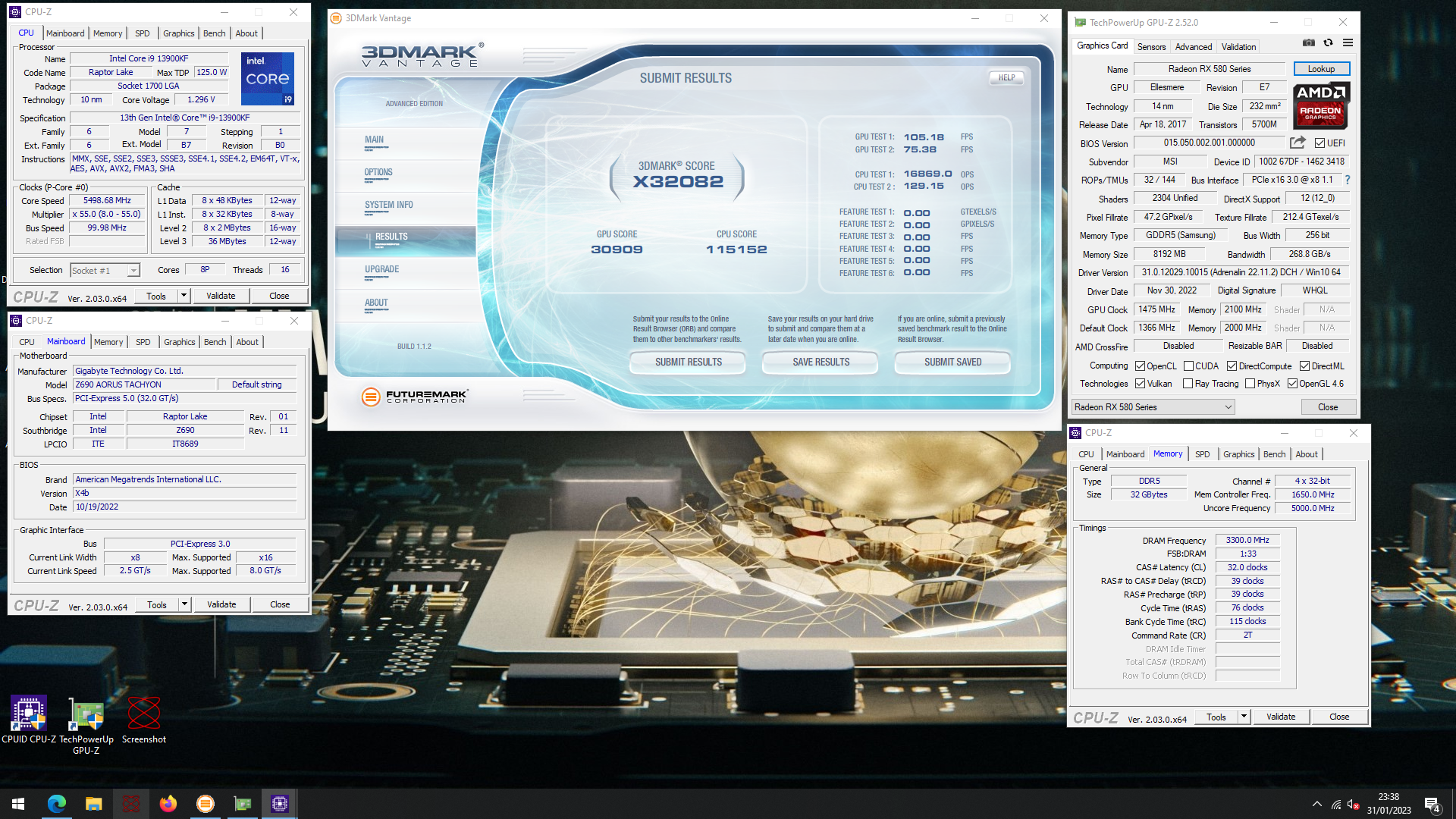Show hidden tray icons chevron
1456x819 pixels.
point(1316,804)
